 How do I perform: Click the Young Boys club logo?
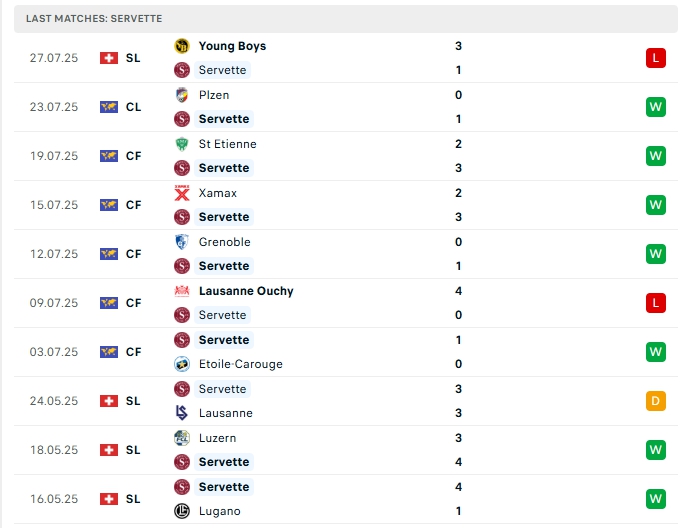(x=182, y=46)
